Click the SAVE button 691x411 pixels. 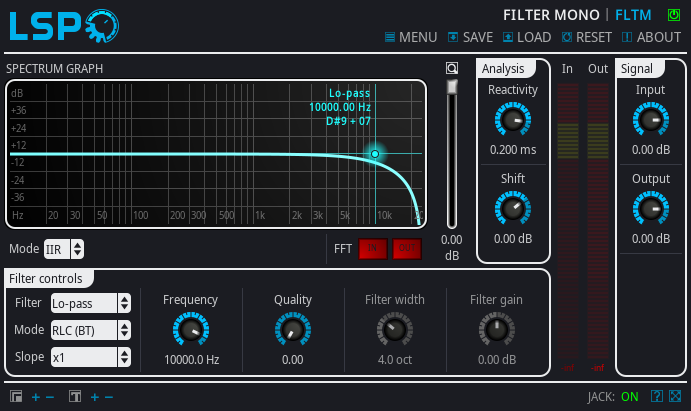pos(470,37)
